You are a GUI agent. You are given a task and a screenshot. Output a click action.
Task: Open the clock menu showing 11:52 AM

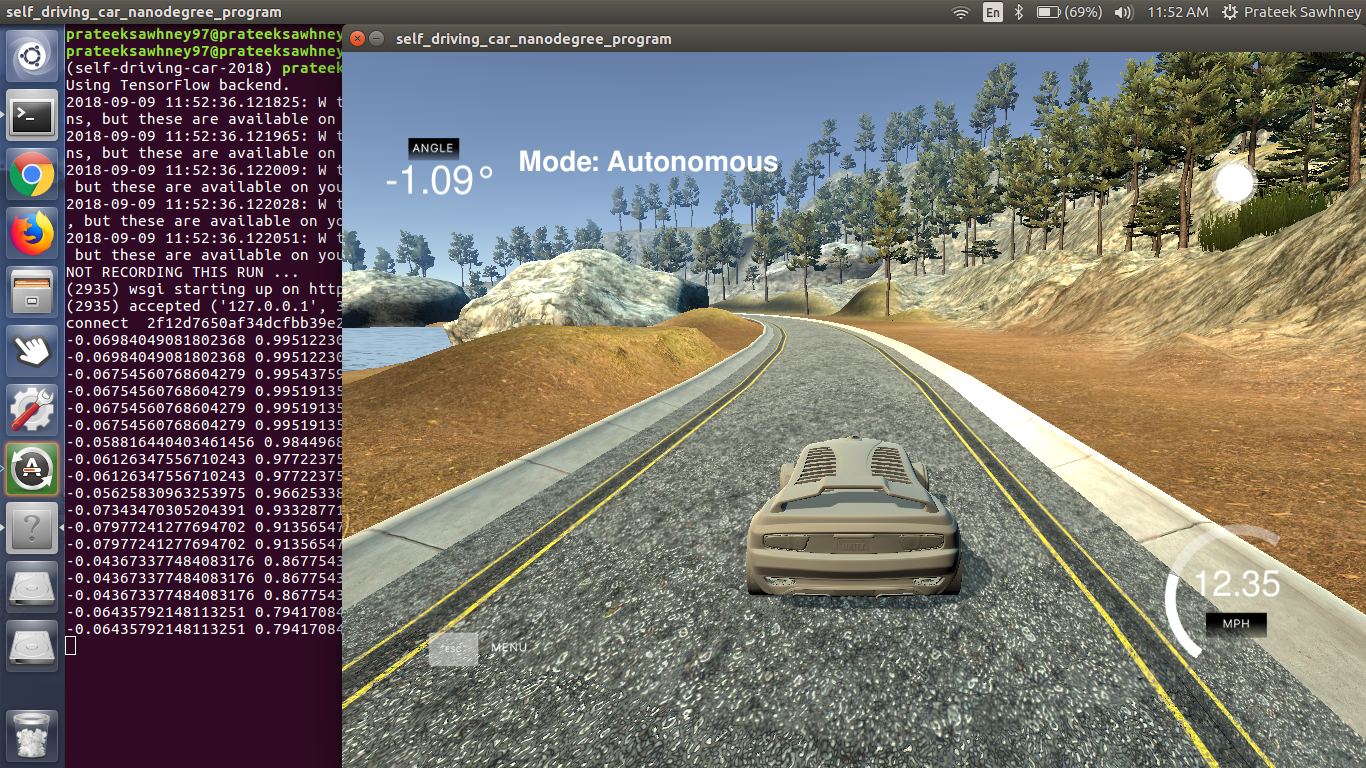(1178, 12)
